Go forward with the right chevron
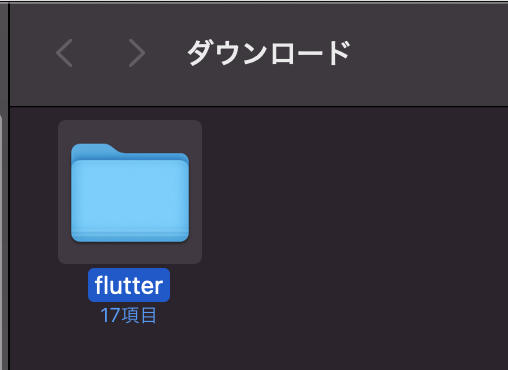 pyautogui.click(x=137, y=53)
